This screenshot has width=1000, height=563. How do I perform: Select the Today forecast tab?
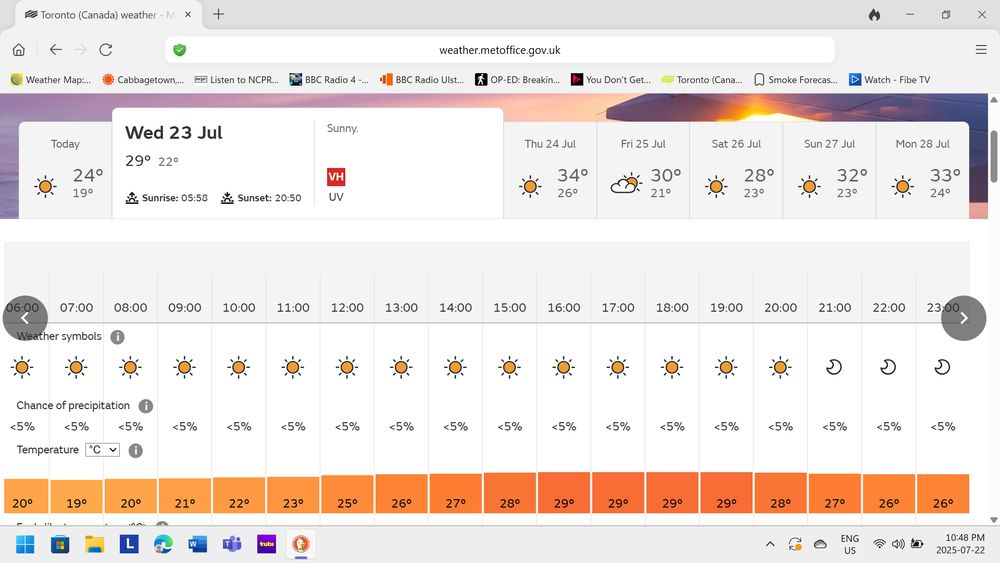coord(66,170)
